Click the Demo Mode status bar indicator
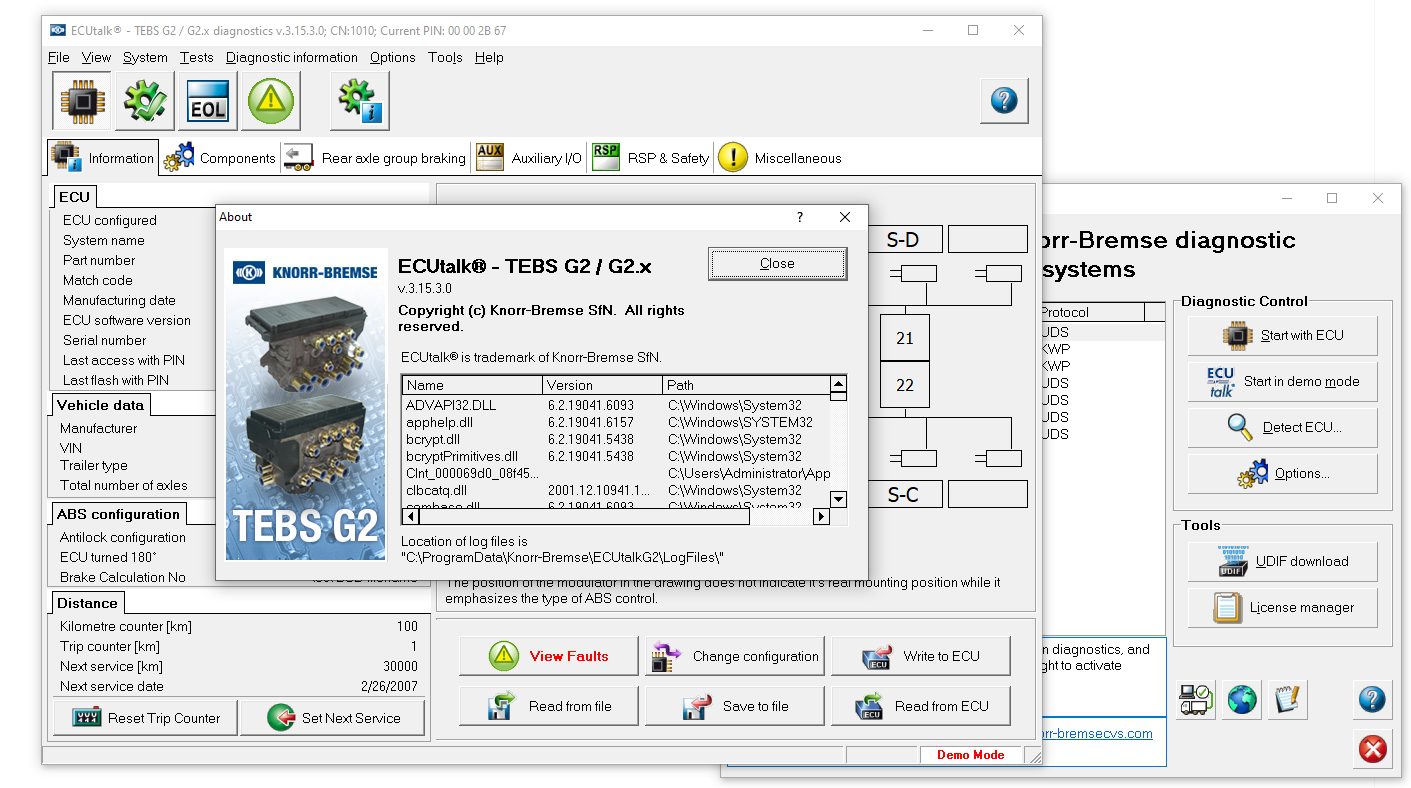Screen dimensions: 1411x788 (970, 755)
